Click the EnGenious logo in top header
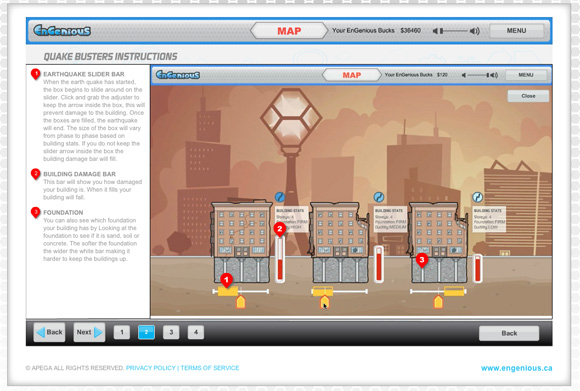The image size is (580, 391). coord(62,30)
